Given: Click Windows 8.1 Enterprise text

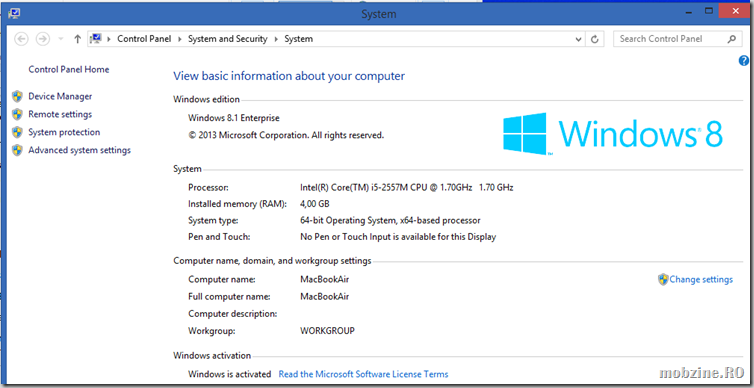Looking at the screenshot, I should click(x=234, y=118).
